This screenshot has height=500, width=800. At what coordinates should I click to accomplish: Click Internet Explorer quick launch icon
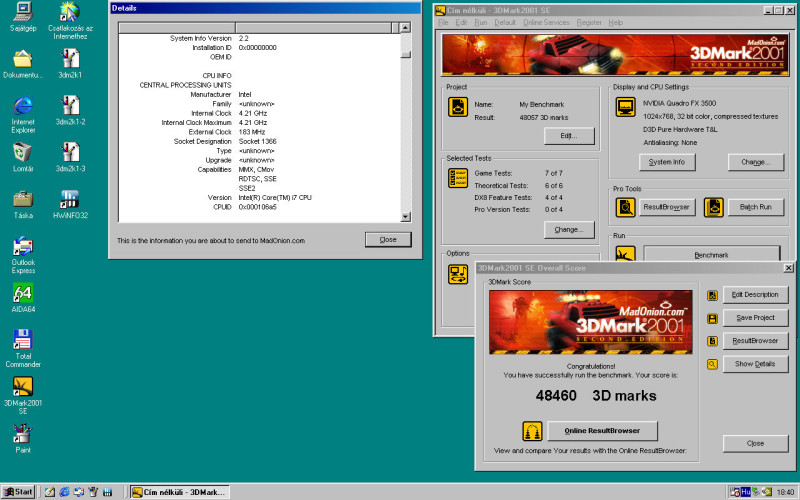pos(64,492)
